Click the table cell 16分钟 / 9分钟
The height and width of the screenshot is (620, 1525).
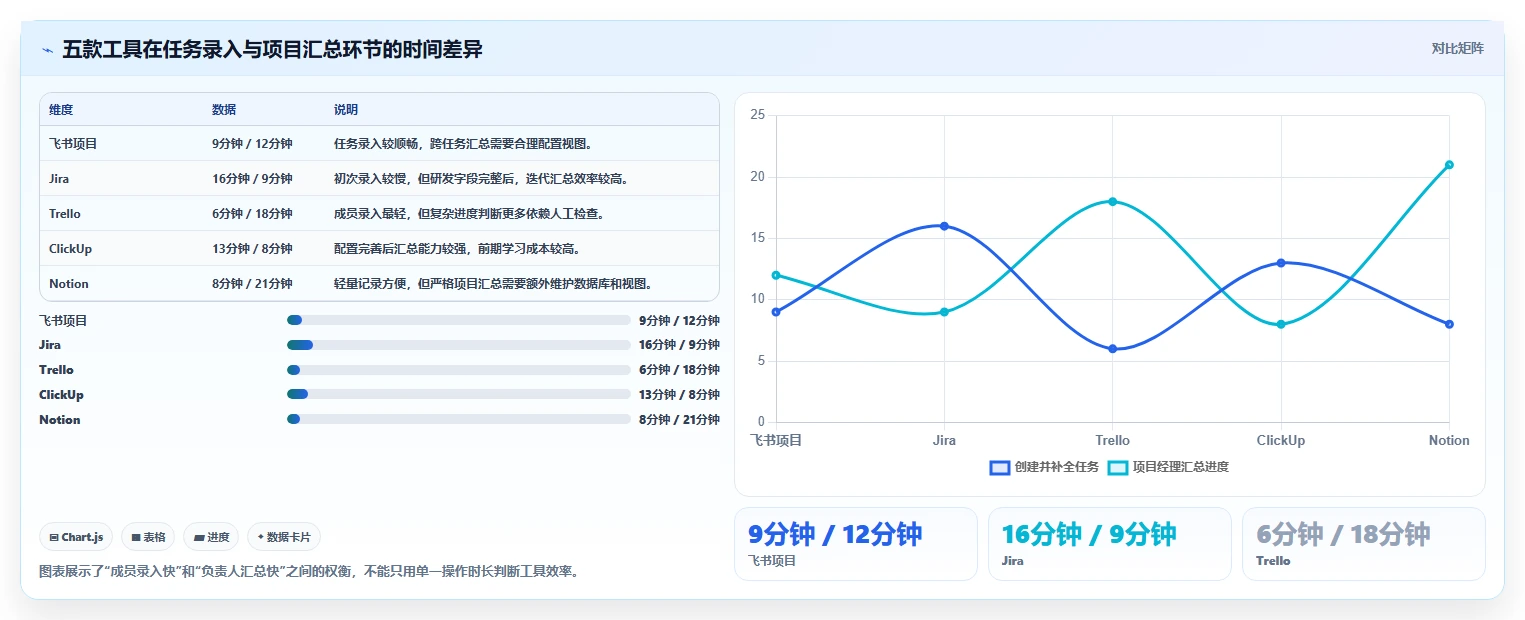point(252,179)
